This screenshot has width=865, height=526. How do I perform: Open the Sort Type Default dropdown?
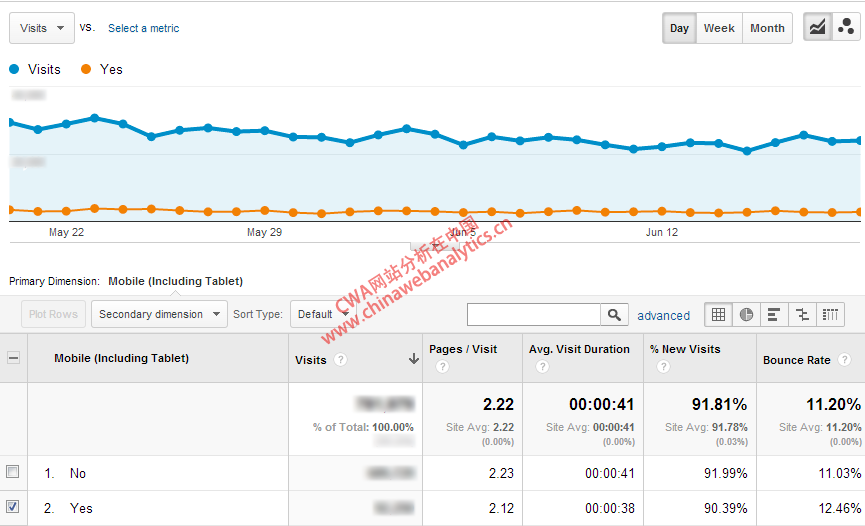click(321, 314)
